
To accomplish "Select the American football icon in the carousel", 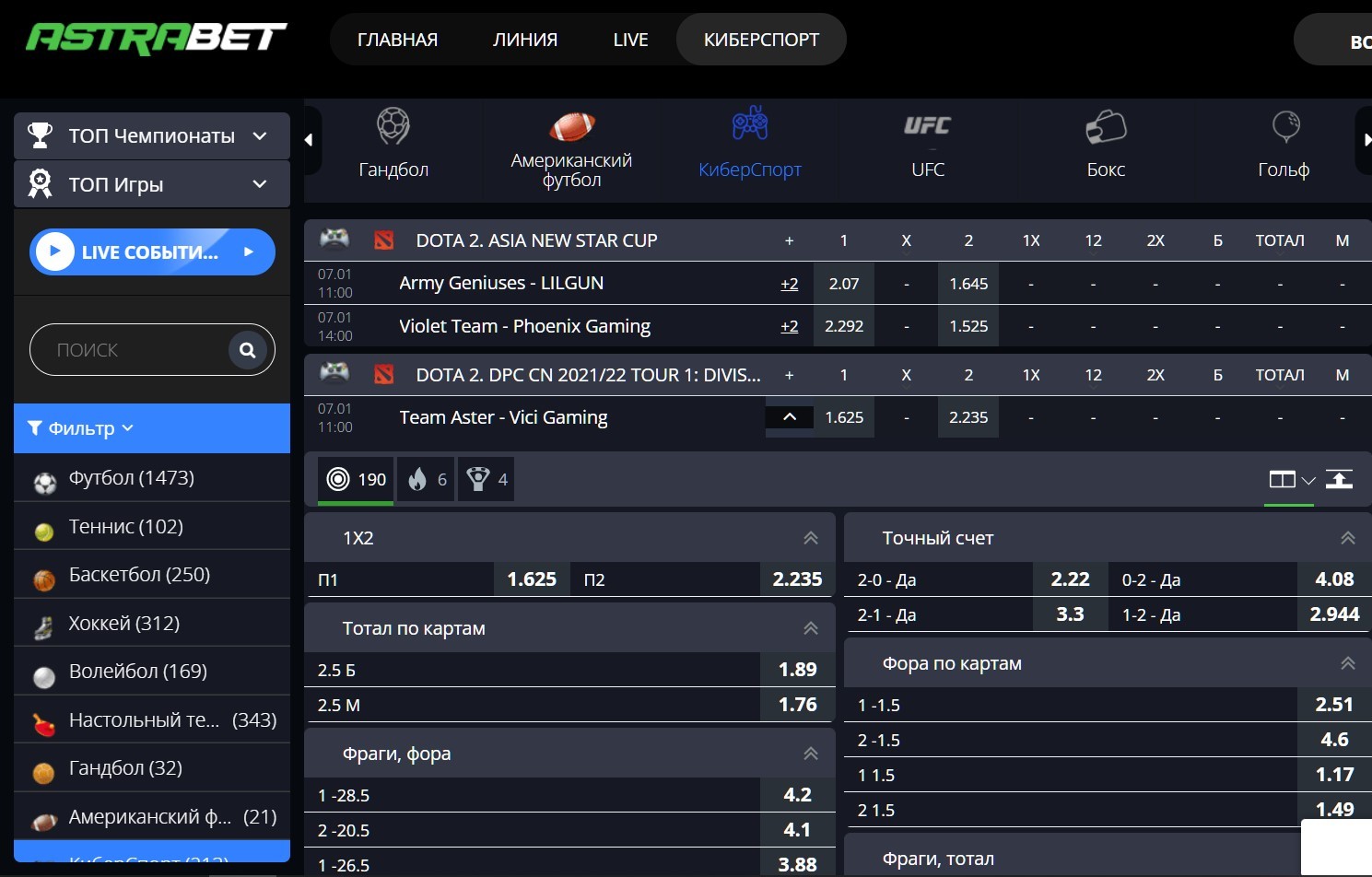I will click(x=571, y=126).
